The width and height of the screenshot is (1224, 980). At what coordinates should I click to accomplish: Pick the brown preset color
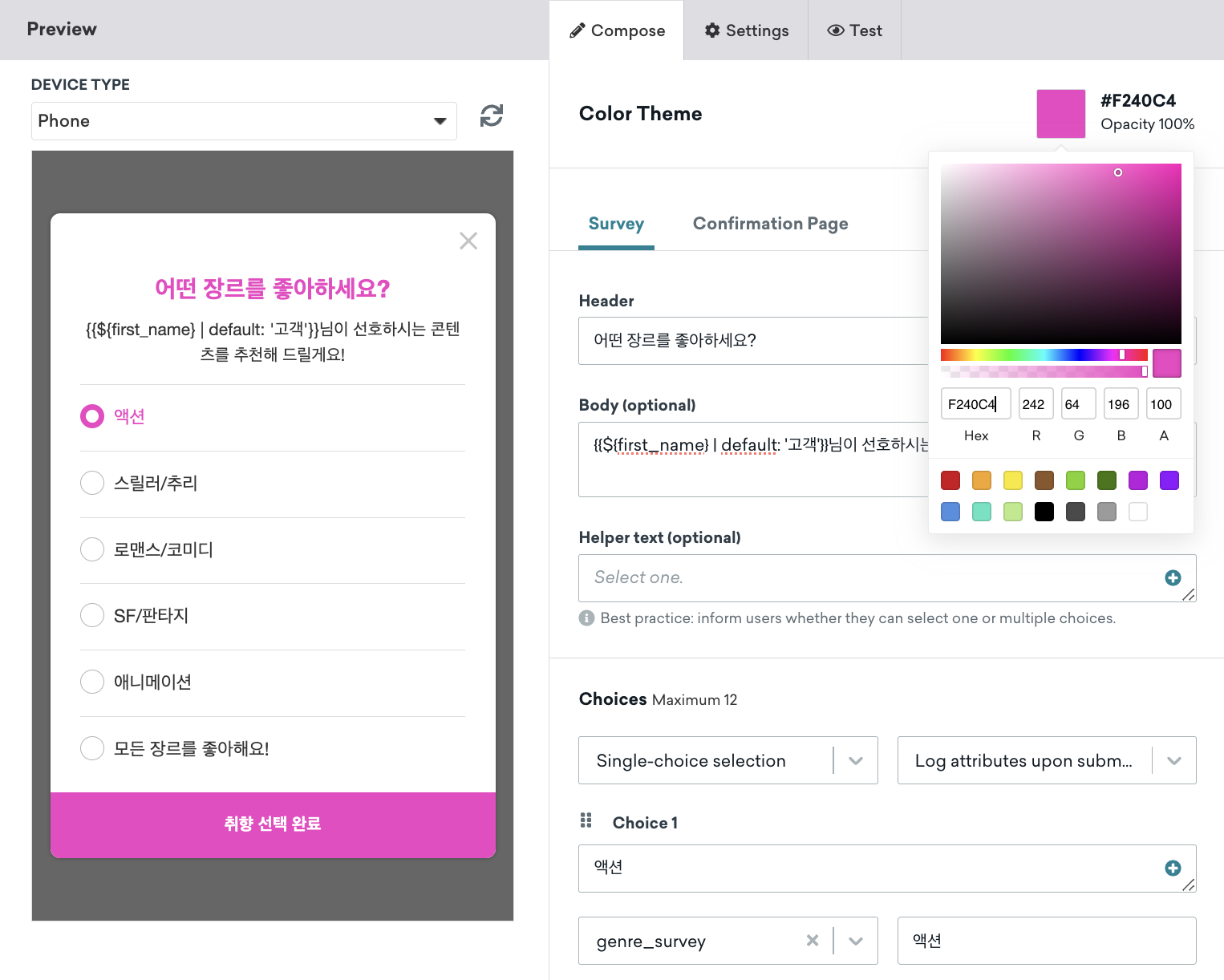(1044, 480)
